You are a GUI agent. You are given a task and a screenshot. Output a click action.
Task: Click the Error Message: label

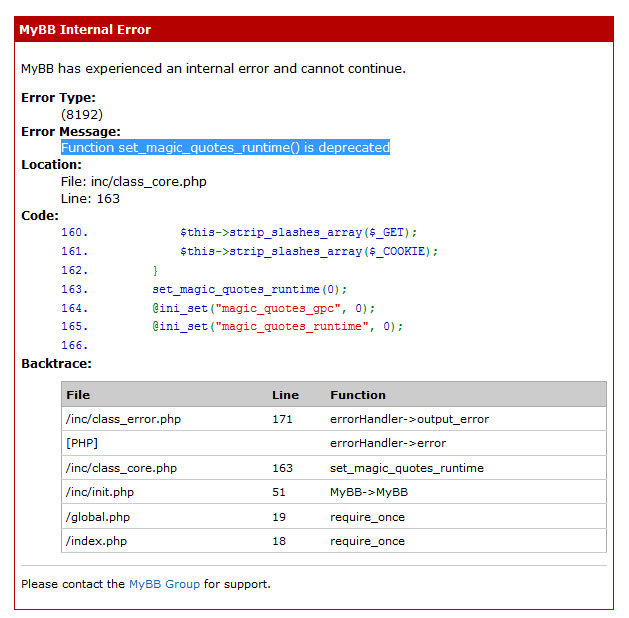click(x=71, y=132)
